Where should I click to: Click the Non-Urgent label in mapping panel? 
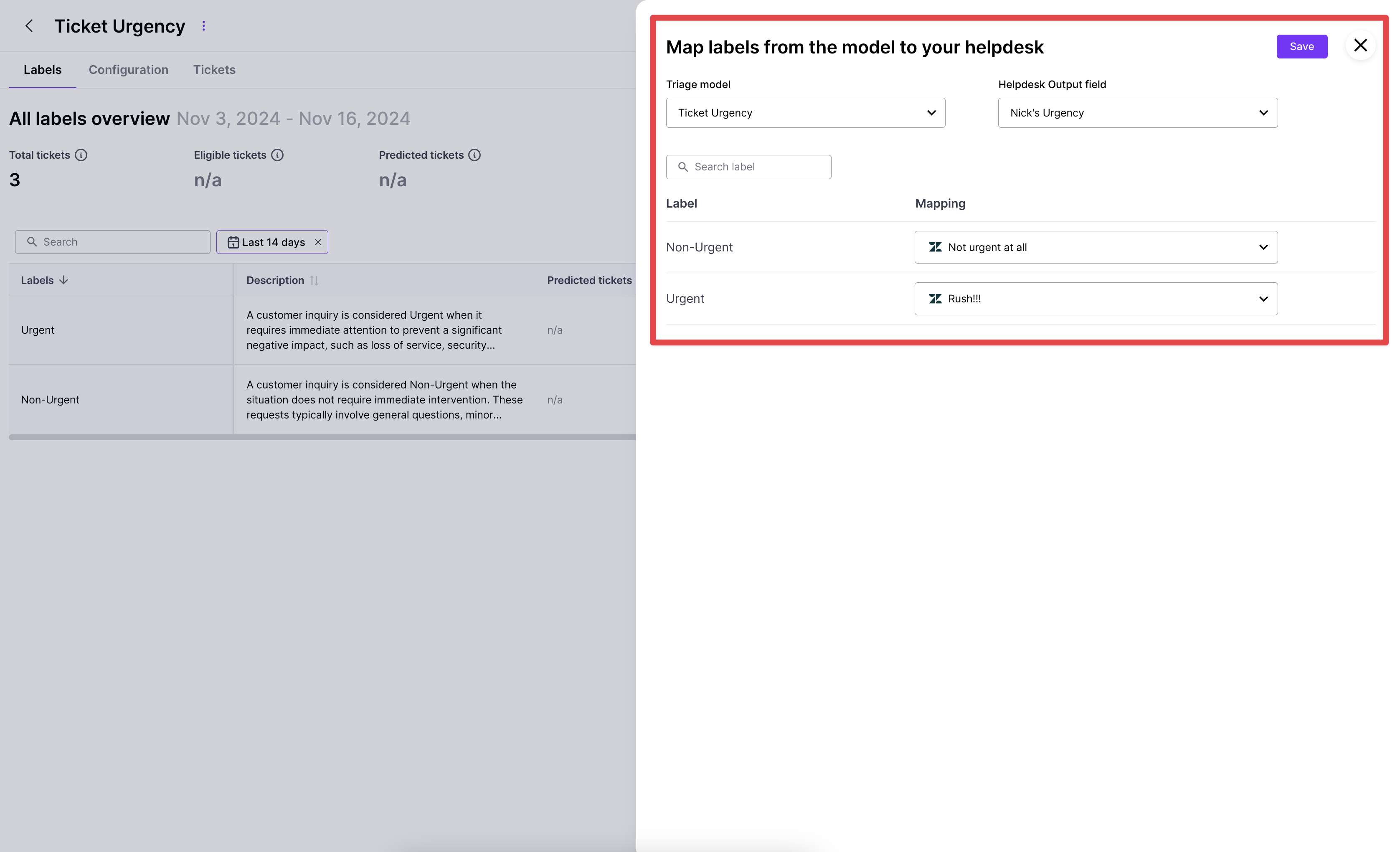pos(700,247)
